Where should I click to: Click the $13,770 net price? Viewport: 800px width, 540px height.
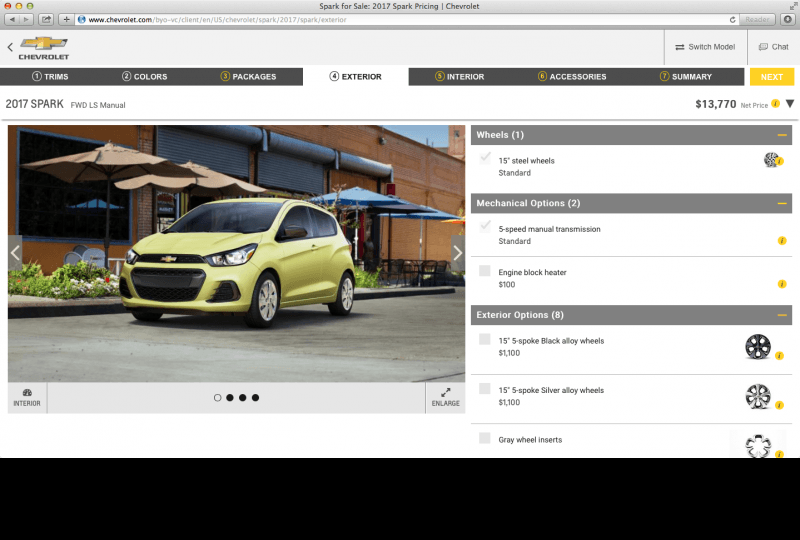click(715, 104)
